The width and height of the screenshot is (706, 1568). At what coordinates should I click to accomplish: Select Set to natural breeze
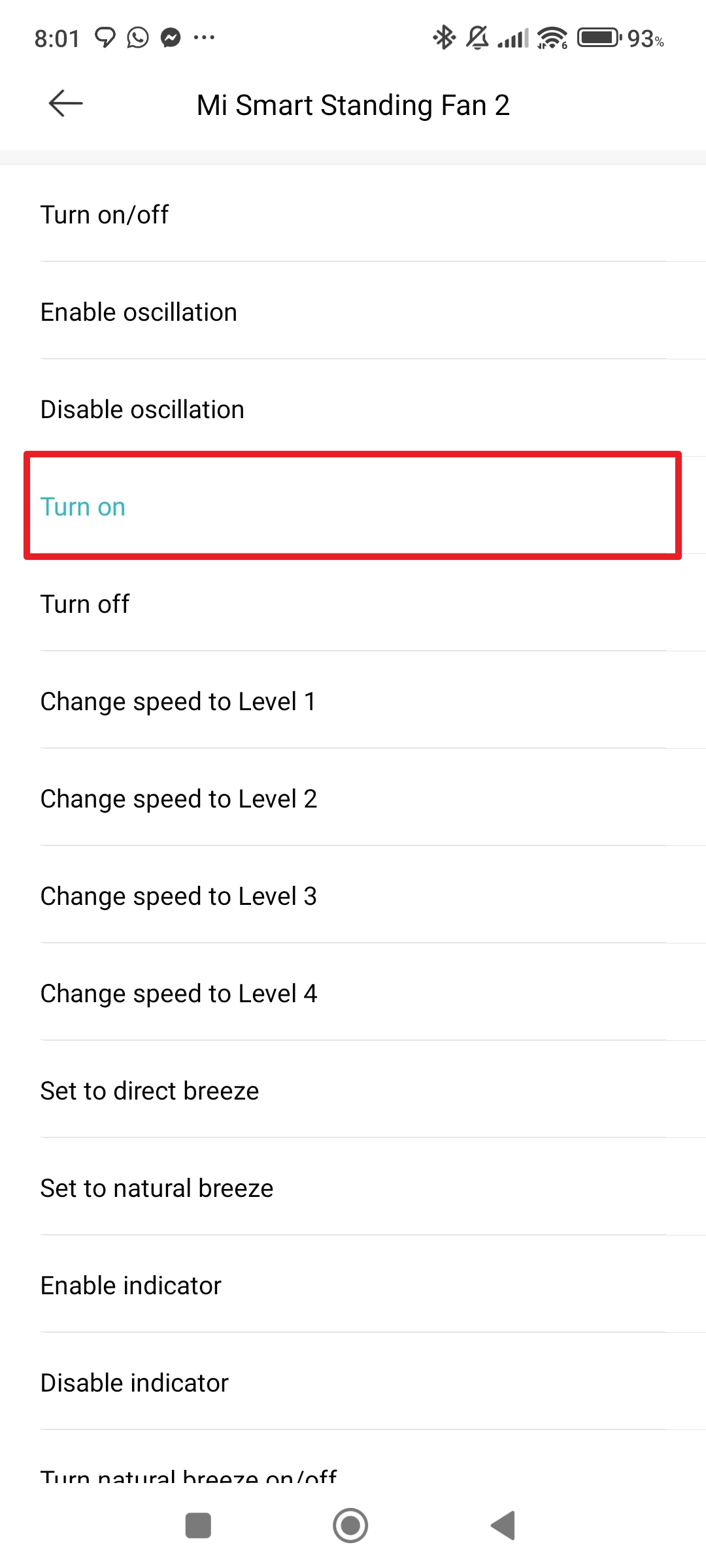pyautogui.click(x=353, y=1188)
